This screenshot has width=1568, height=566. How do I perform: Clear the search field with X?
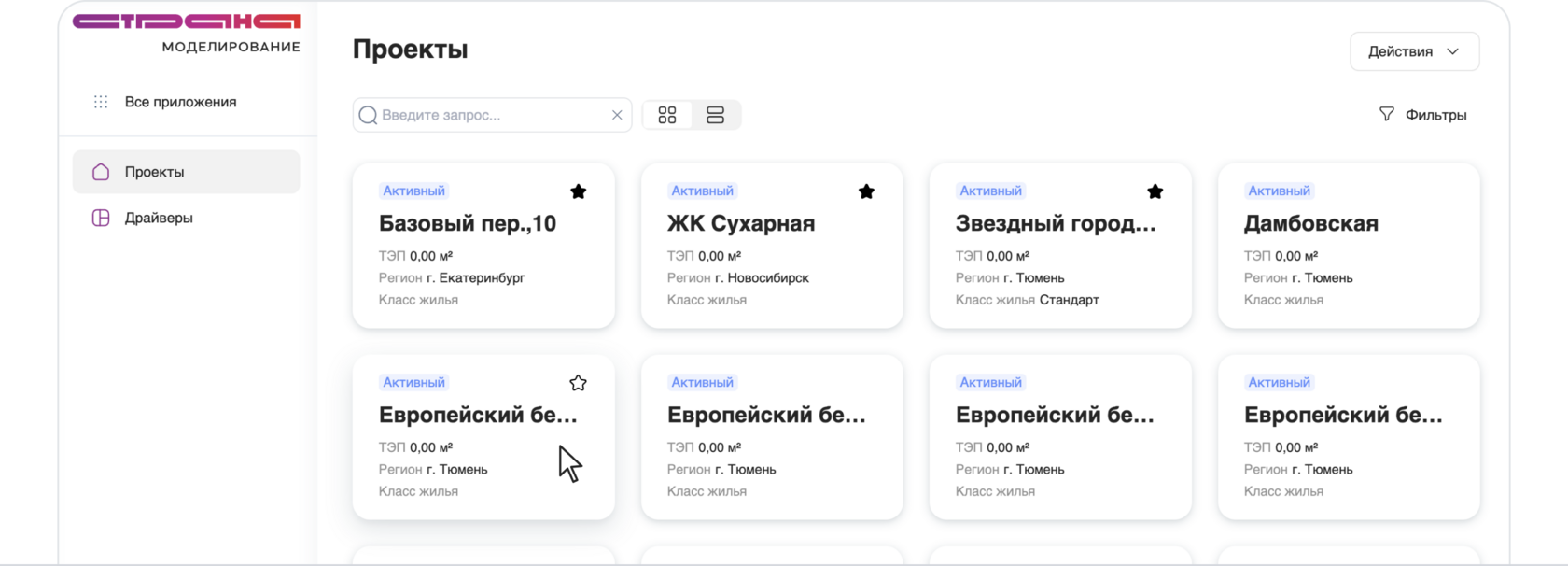[617, 115]
